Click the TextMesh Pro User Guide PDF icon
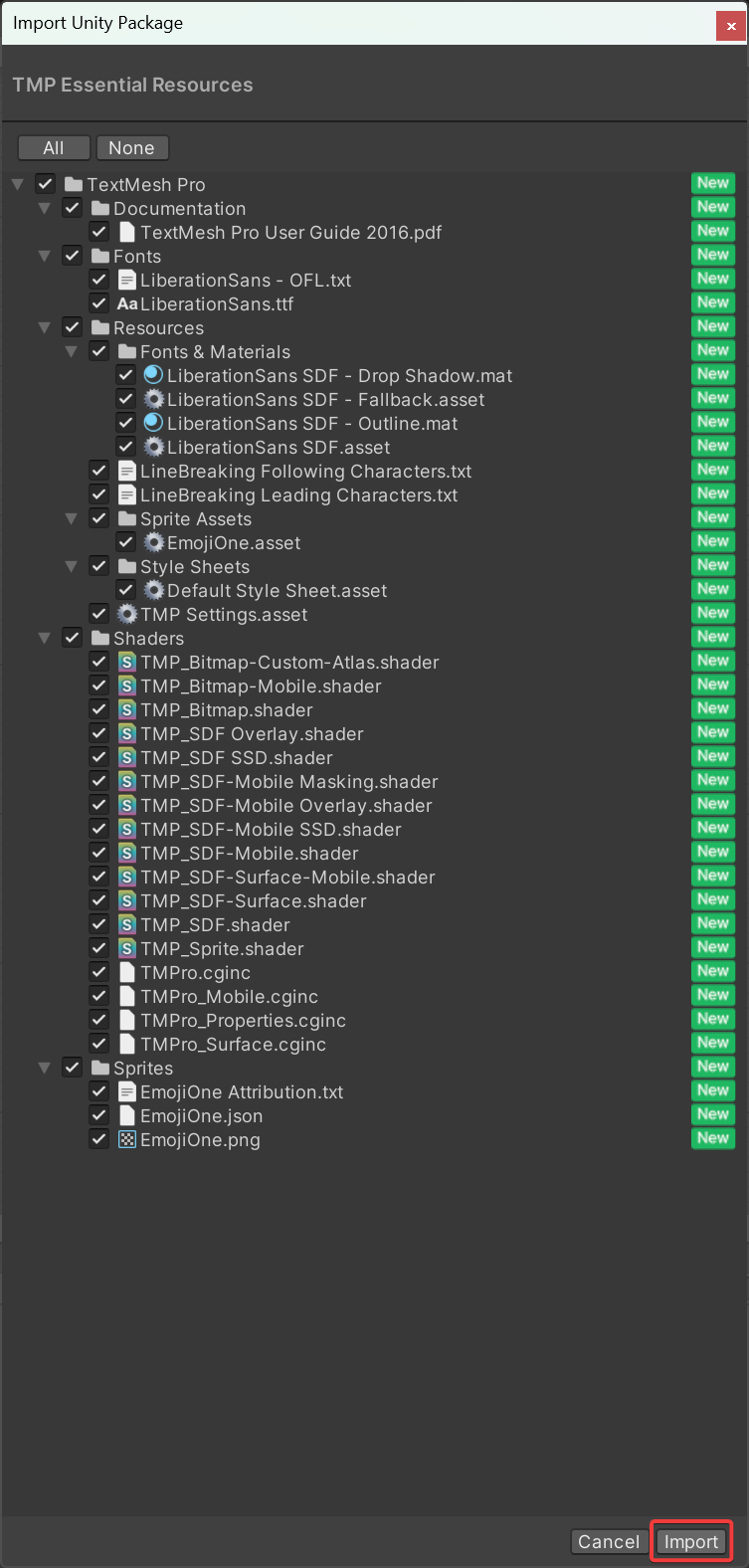 coord(126,233)
